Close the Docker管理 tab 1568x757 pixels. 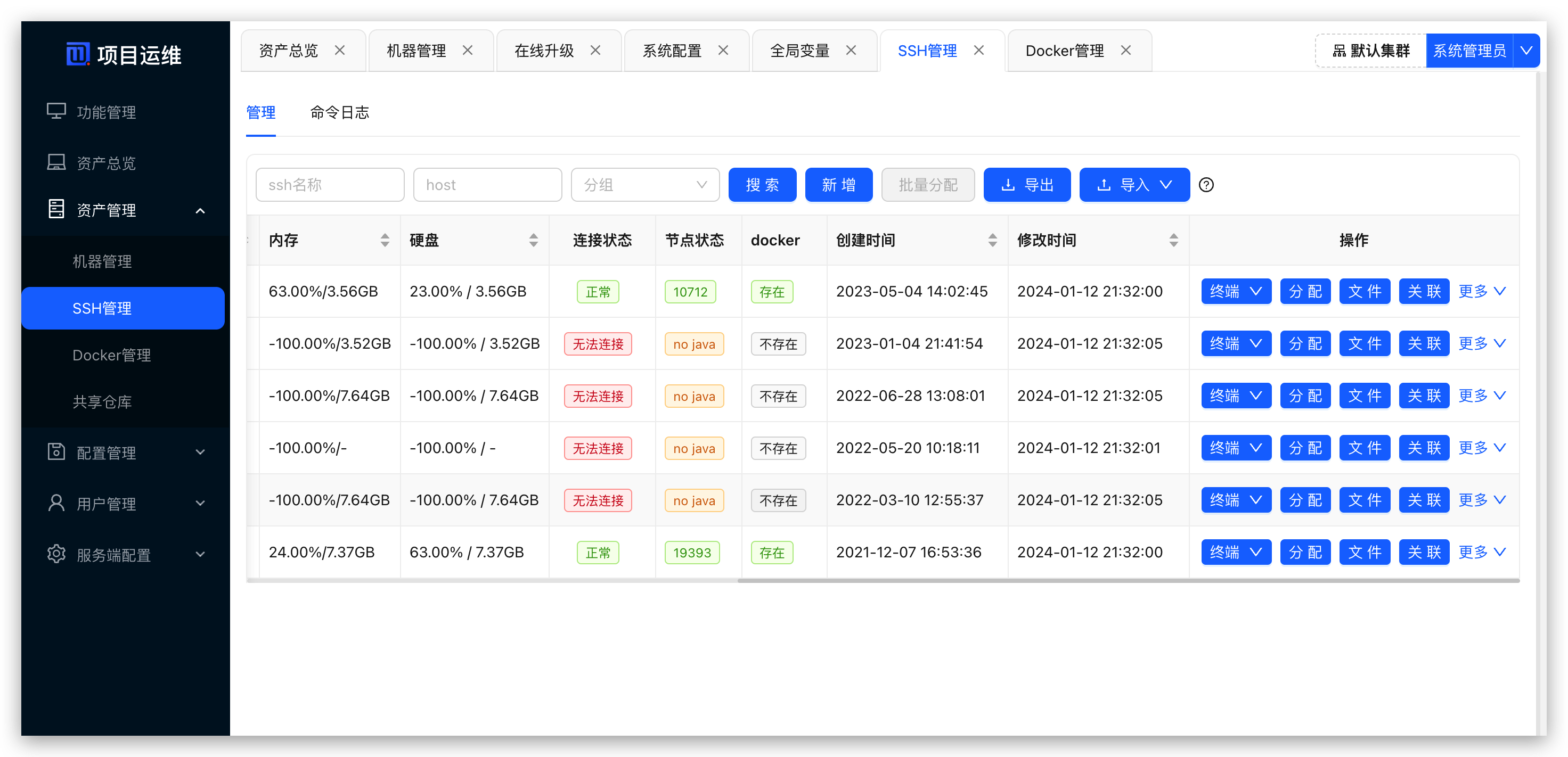(x=1125, y=51)
